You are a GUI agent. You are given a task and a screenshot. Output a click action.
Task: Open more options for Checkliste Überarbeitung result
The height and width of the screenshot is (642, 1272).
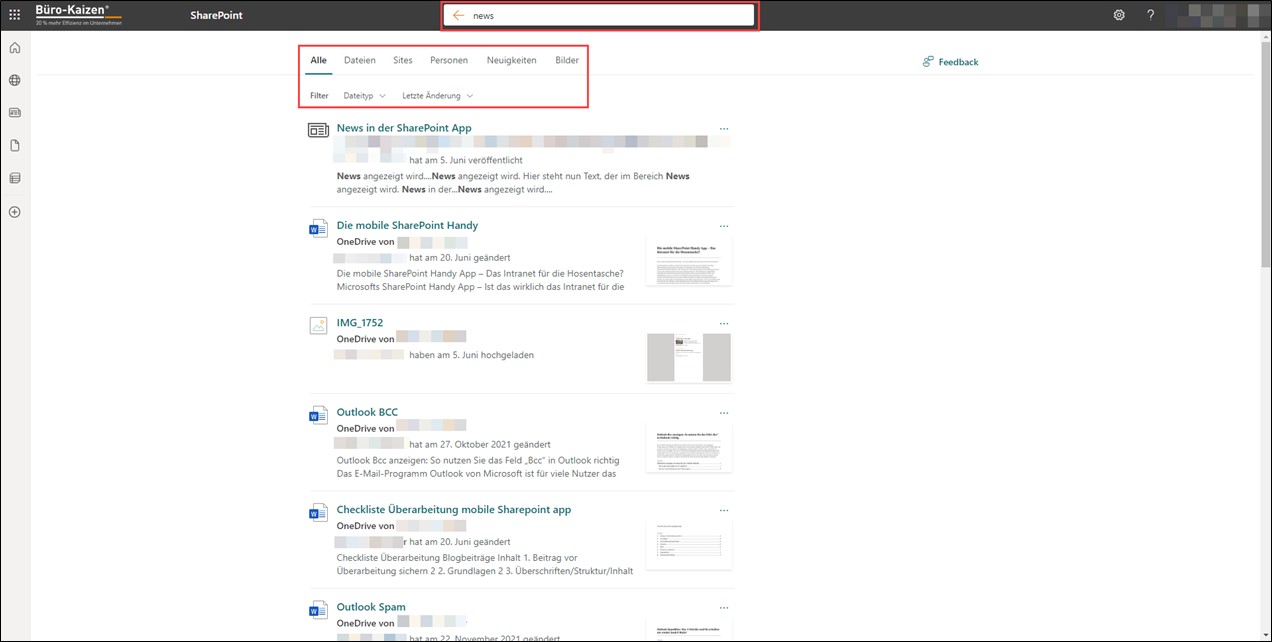point(724,510)
